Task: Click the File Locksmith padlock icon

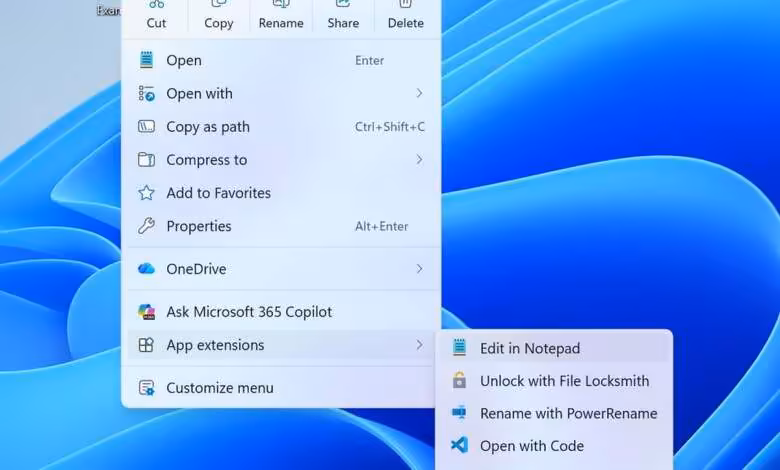Action: coord(459,380)
